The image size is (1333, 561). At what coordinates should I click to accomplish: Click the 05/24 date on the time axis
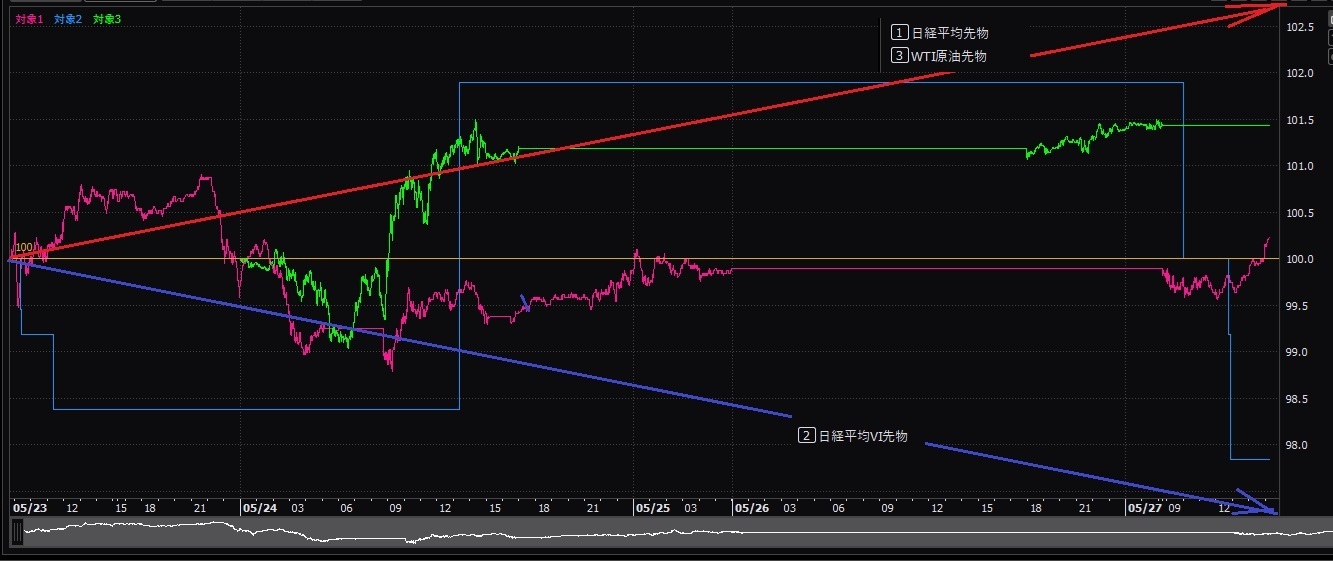pos(259,508)
